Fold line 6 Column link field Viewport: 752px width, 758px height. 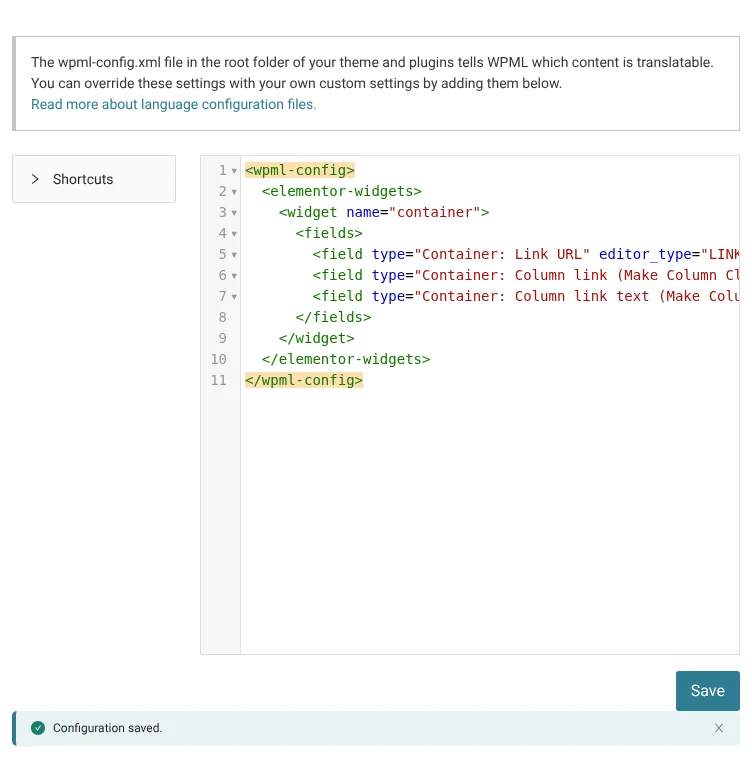(234, 276)
